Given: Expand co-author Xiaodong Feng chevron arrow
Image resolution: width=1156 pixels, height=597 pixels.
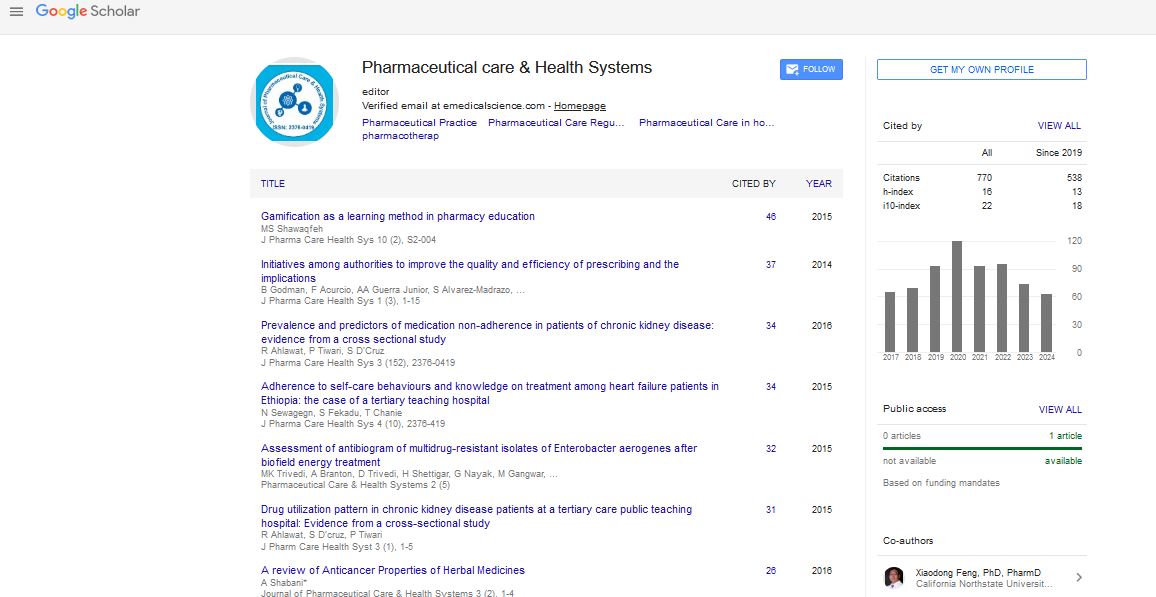Looking at the screenshot, I should (1078, 577).
